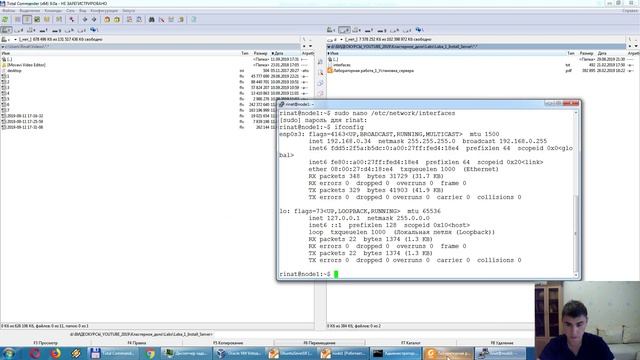This screenshot has height=360, width=640.
Task: Select the active drive button in right drive bar
Action: click(344, 30)
